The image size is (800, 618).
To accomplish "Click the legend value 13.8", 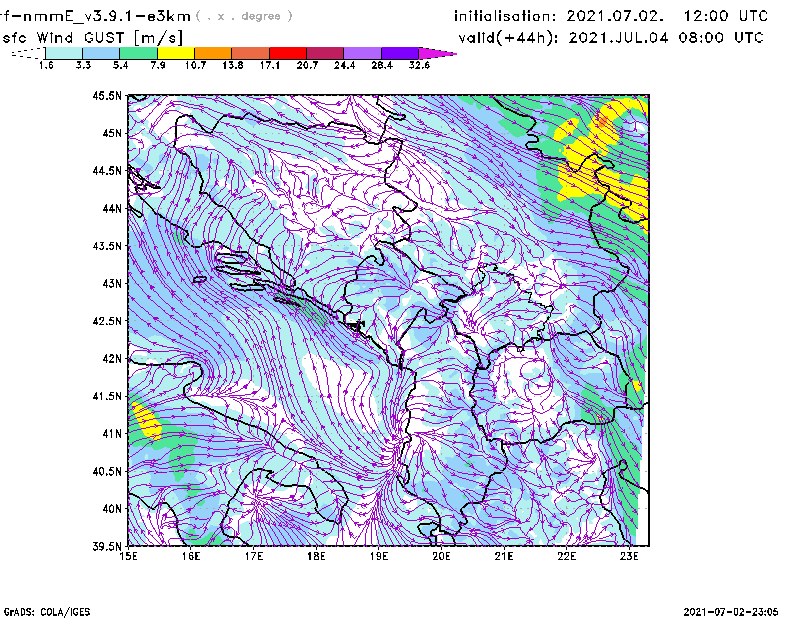I will 233,65.
